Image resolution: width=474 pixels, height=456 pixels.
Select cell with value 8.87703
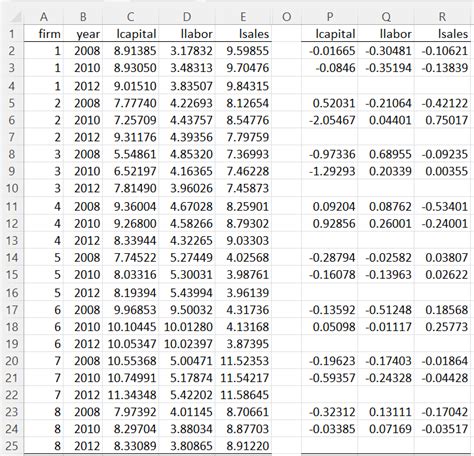coord(243,429)
